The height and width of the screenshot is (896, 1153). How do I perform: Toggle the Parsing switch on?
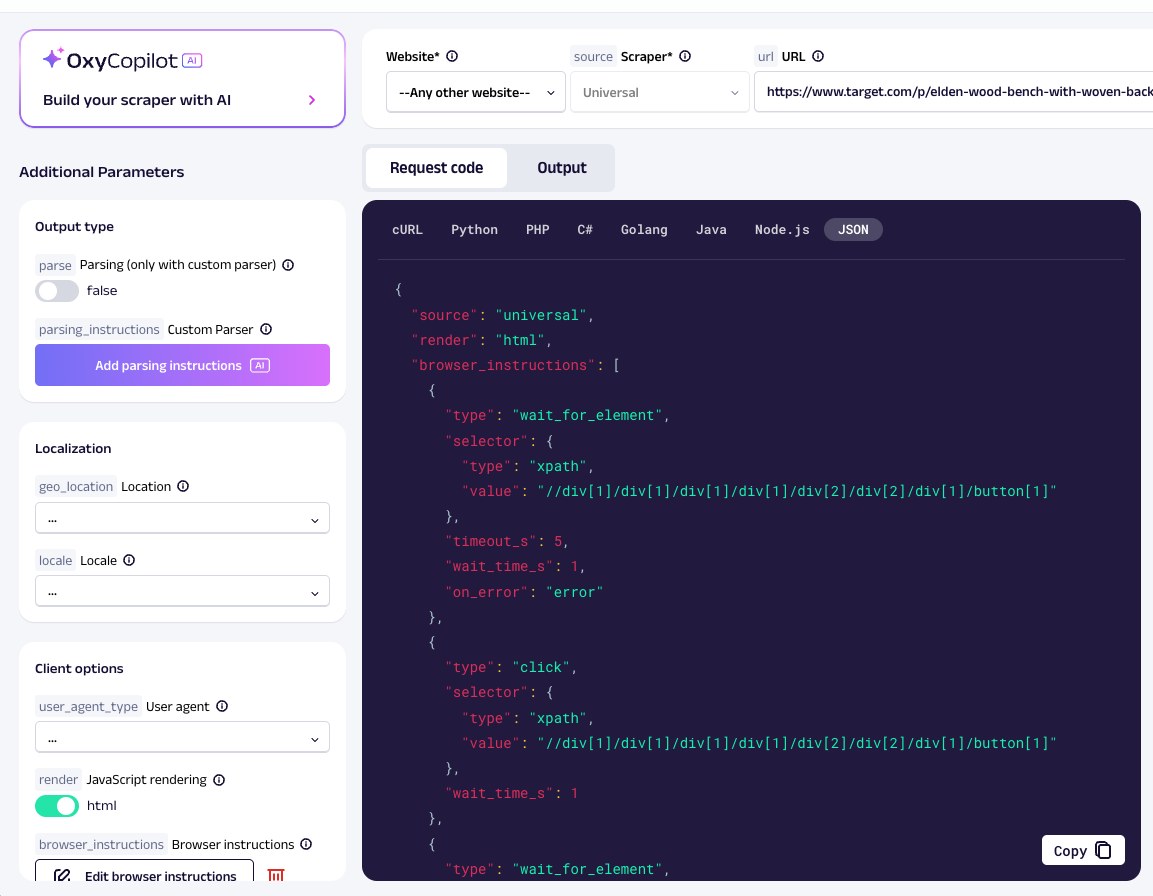[x=57, y=291]
